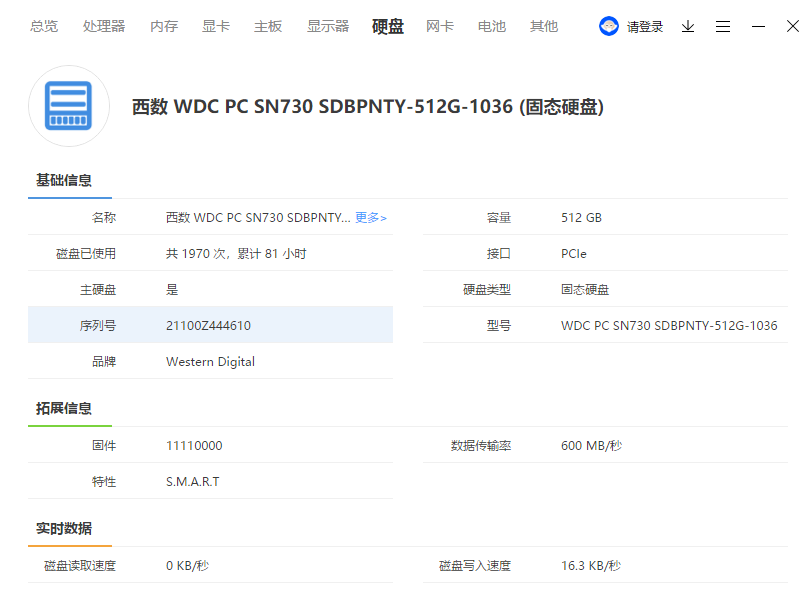The height and width of the screenshot is (590, 803).
Task: Open the 内存 memory tab
Action: (x=164, y=26)
